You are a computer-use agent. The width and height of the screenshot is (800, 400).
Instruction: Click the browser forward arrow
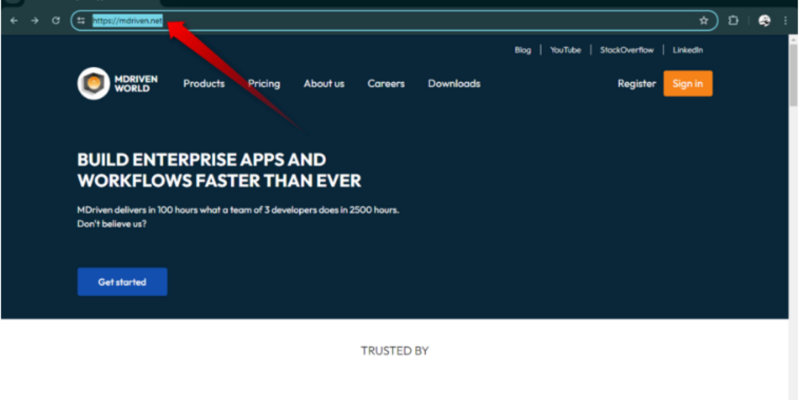point(35,20)
